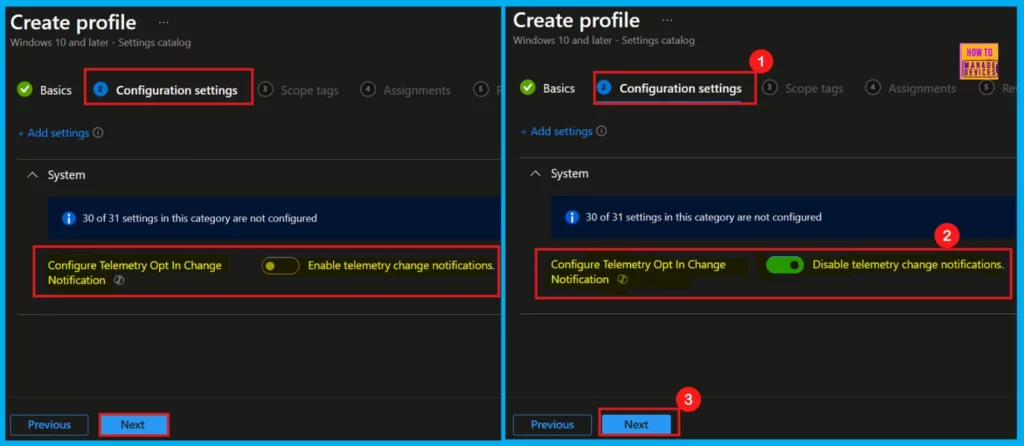This screenshot has height=446, width=1024.
Task: Click step 4 circle icon in right panel
Action: pos(872,88)
